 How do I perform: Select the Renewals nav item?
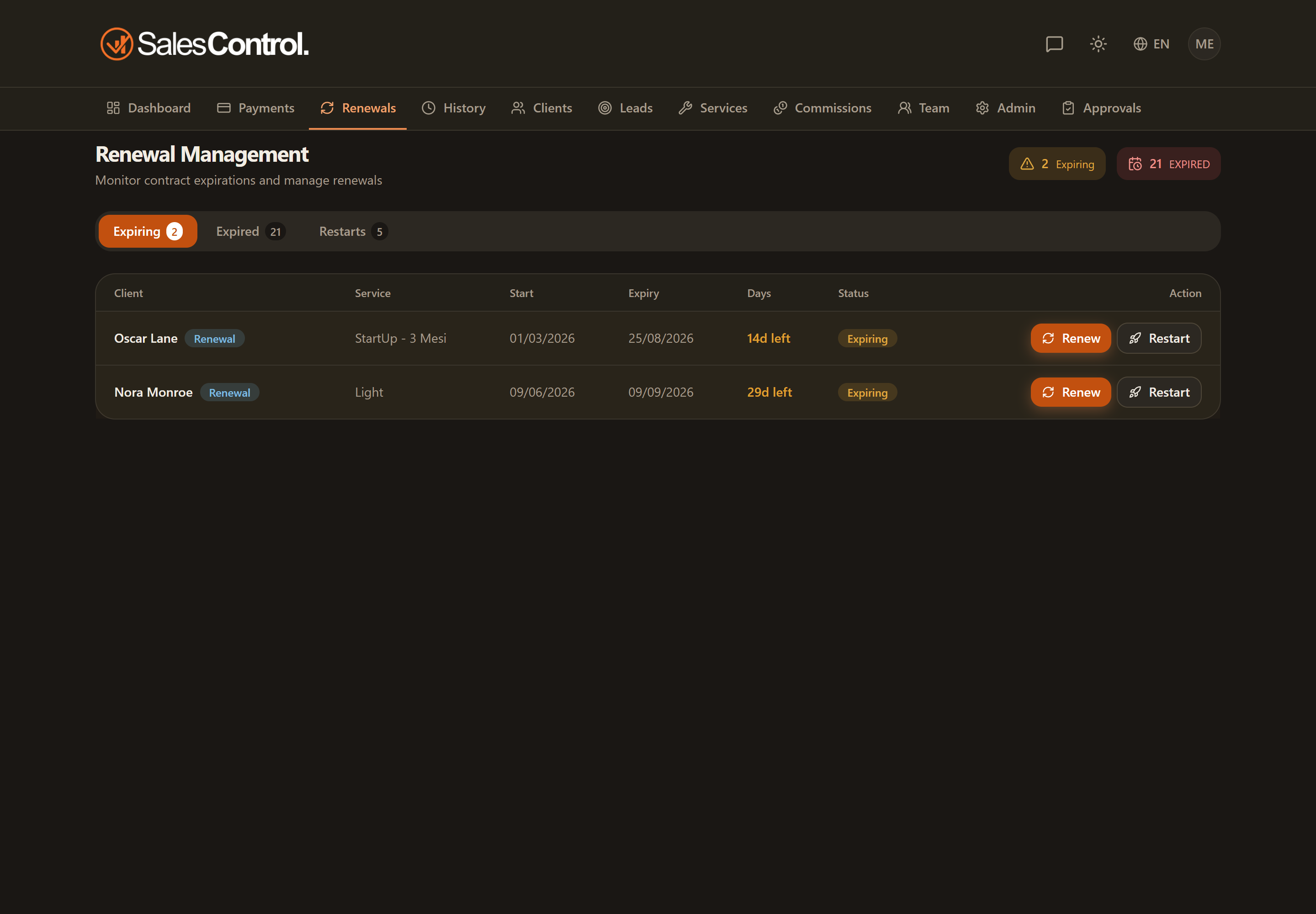click(357, 108)
